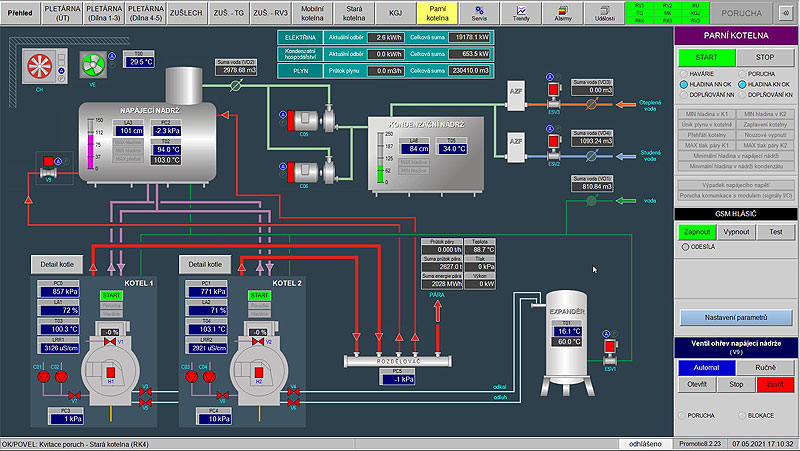The image size is (800, 451).
Task: Click the C01 pump icon
Action: (x=43, y=377)
